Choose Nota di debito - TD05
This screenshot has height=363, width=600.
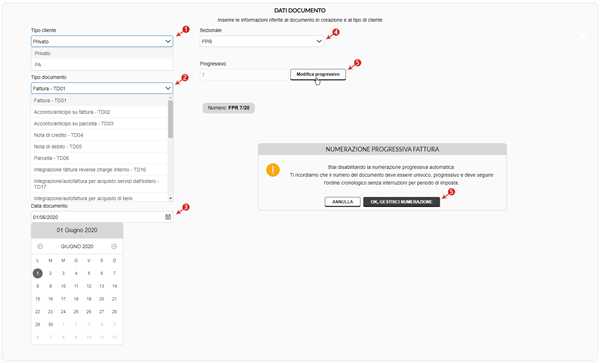point(99,147)
